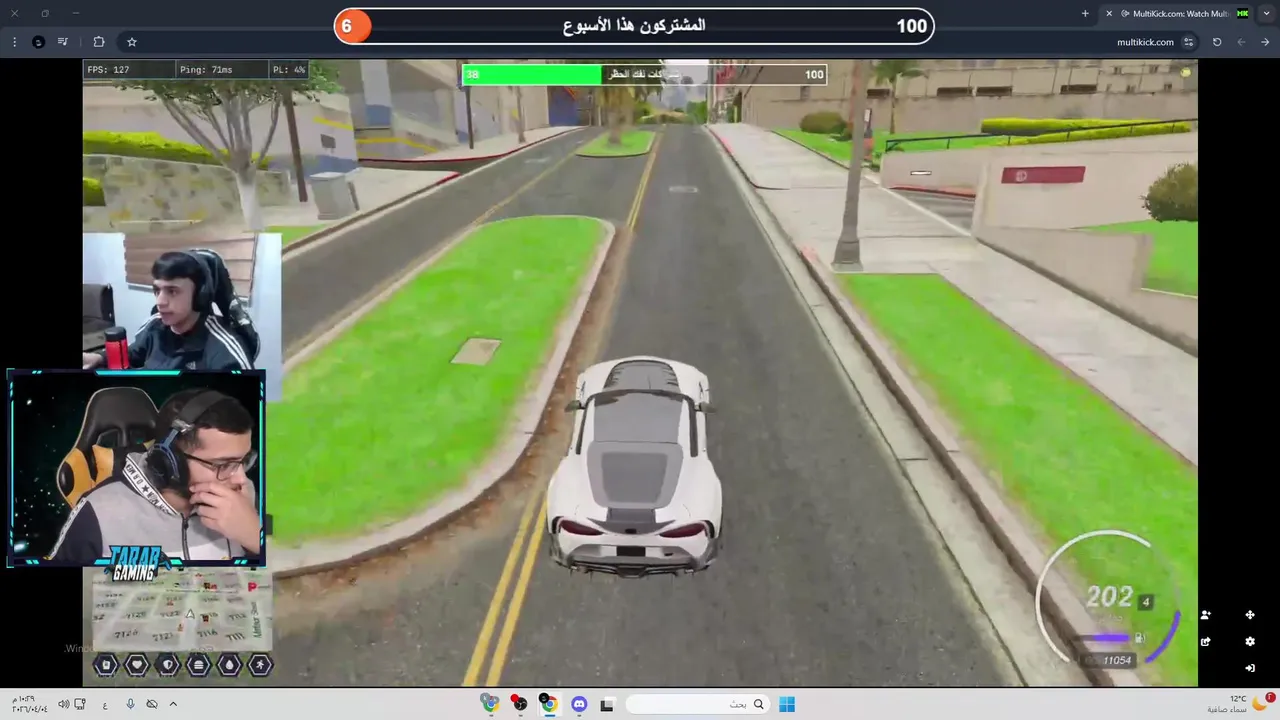Open a new browser tab
Image resolution: width=1280 pixels, height=720 pixels.
(x=1085, y=14)
